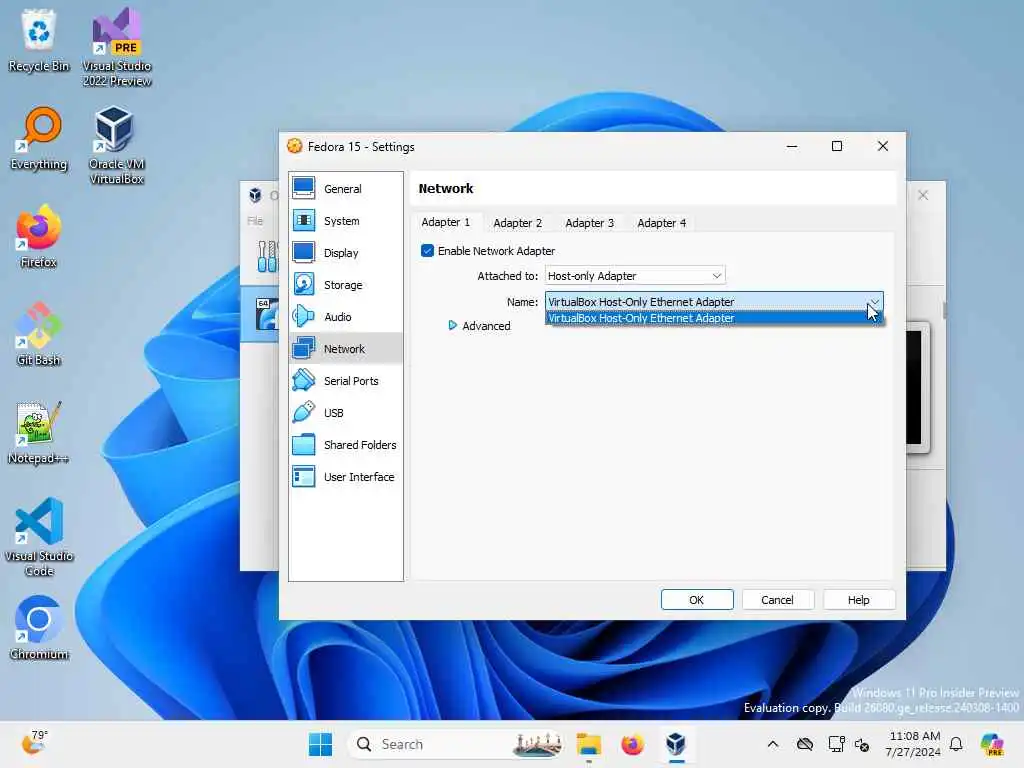Switch to Adapter 4 tab
The image size is (1024, 768).
(x=662, y=223)
